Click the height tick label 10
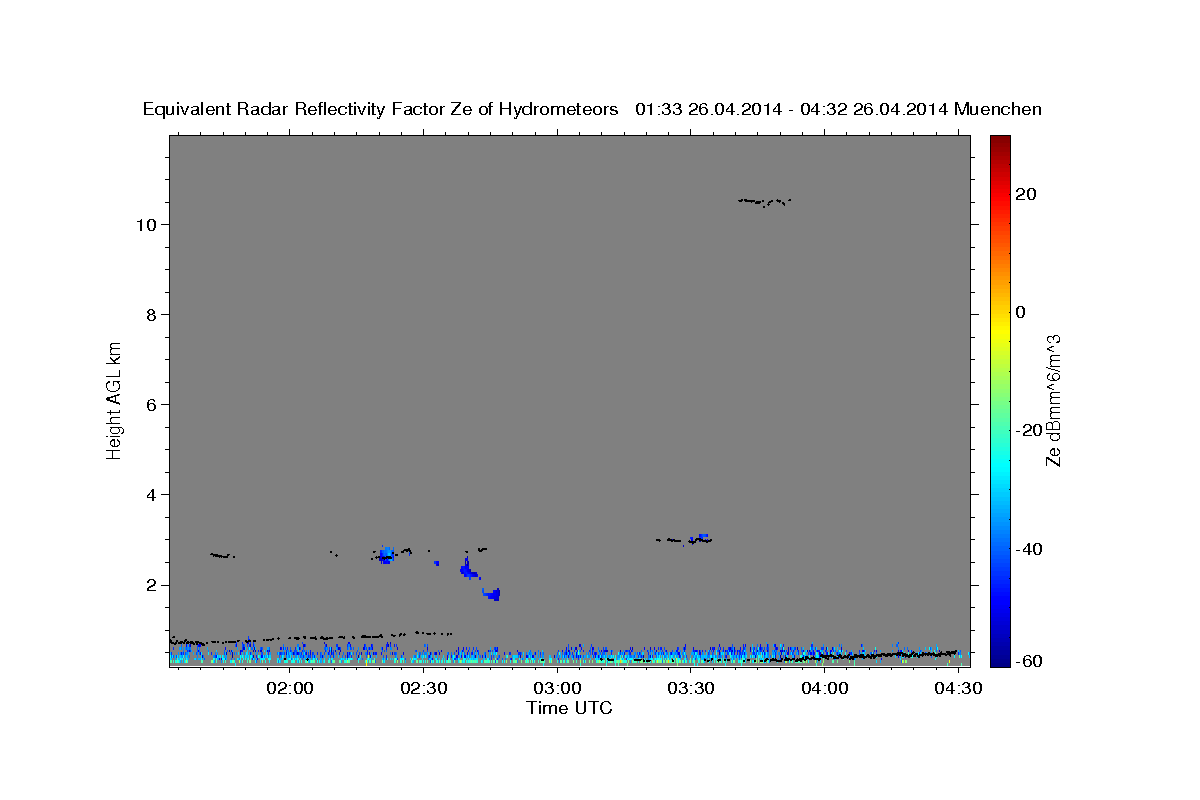 [x=147, y=225]
